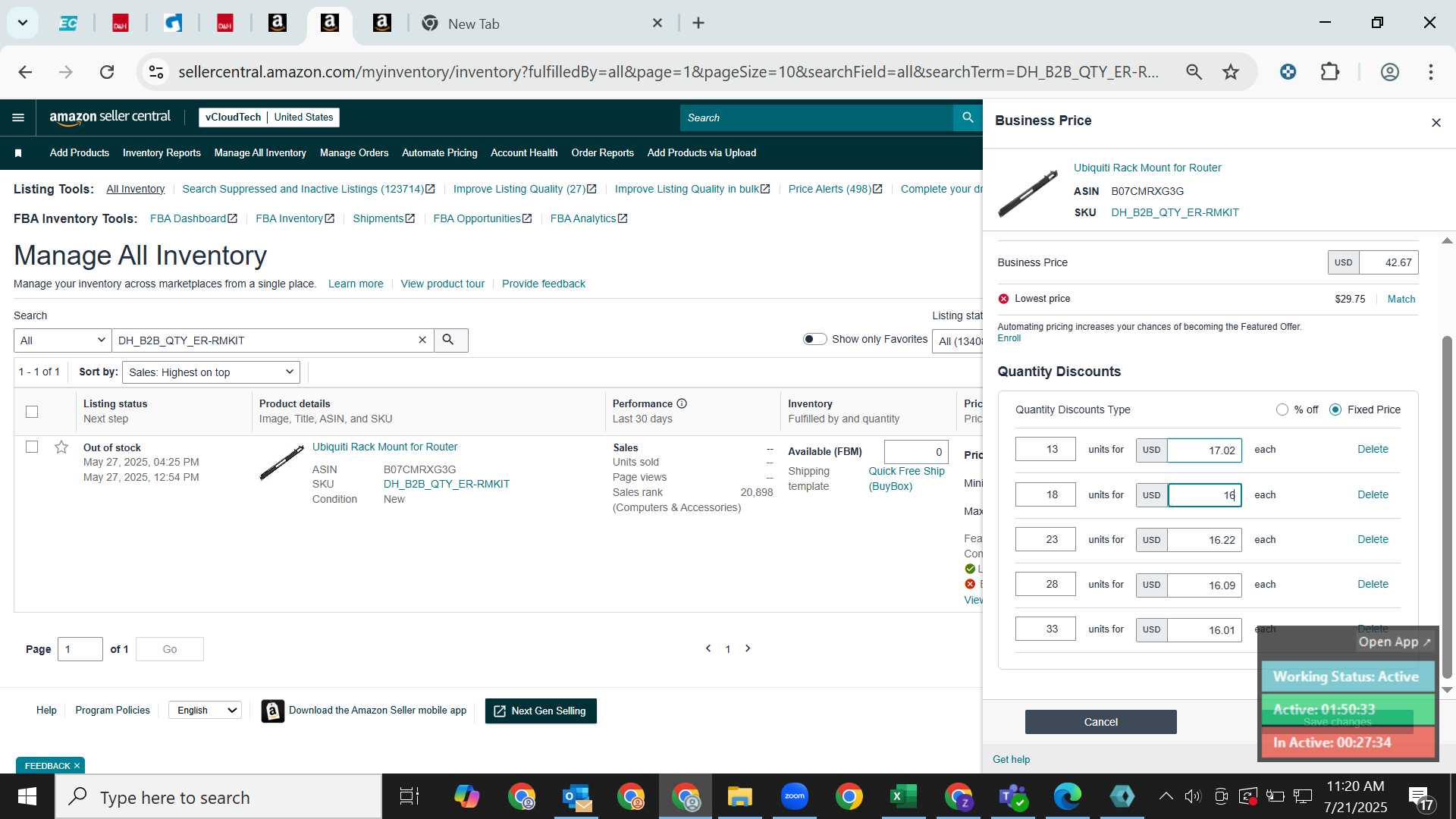Open site information icon in address bar
The image size is (1456, 819).
(x=156, y=72)
